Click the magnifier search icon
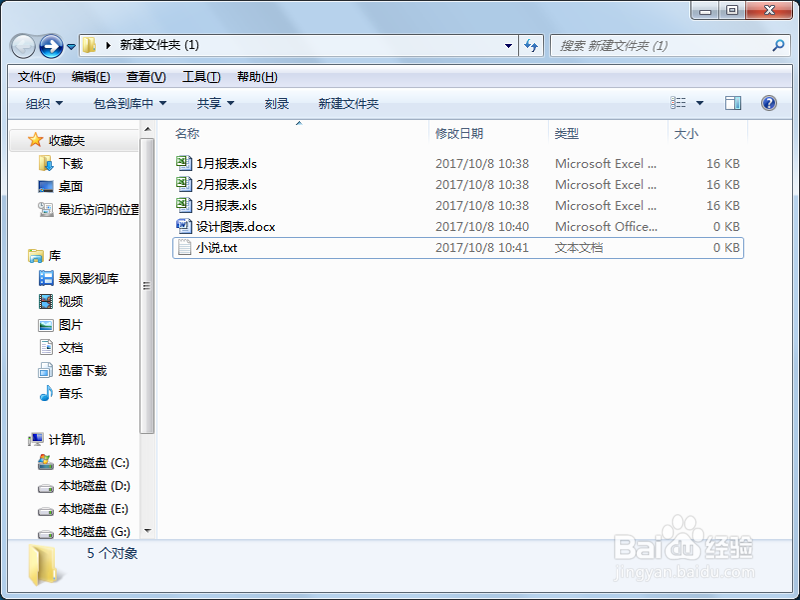The width and height of the screenshot is (800, 600). 778,45
